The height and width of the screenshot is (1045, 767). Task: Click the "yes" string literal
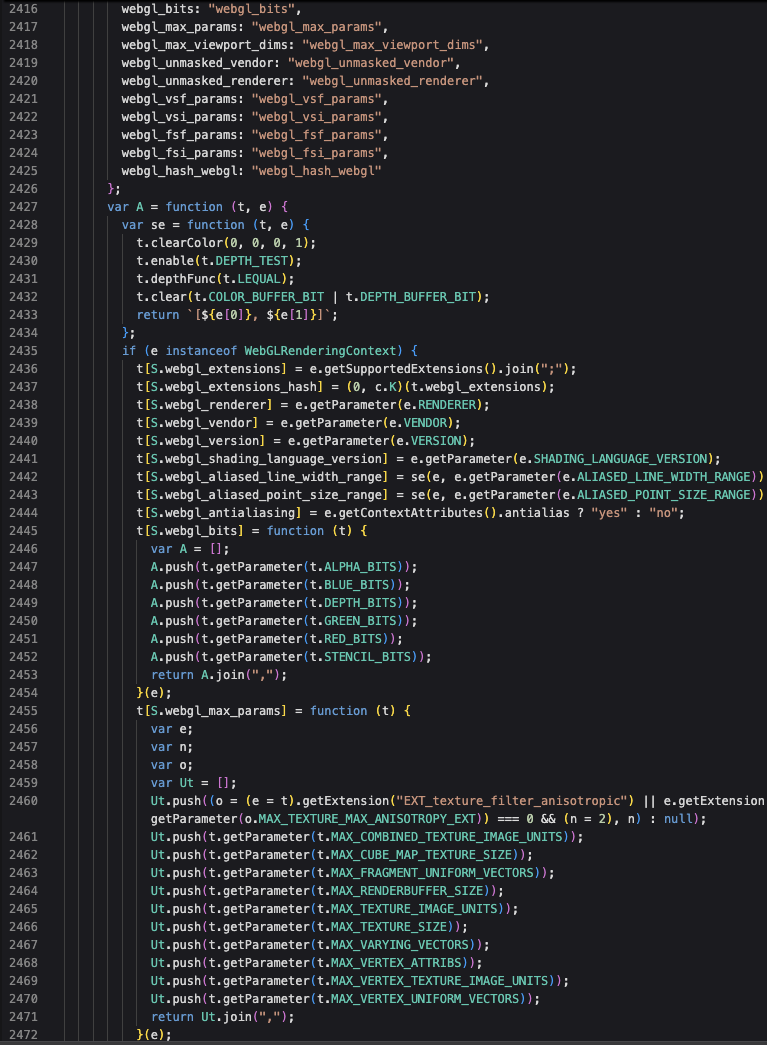[x=608, y=513]
